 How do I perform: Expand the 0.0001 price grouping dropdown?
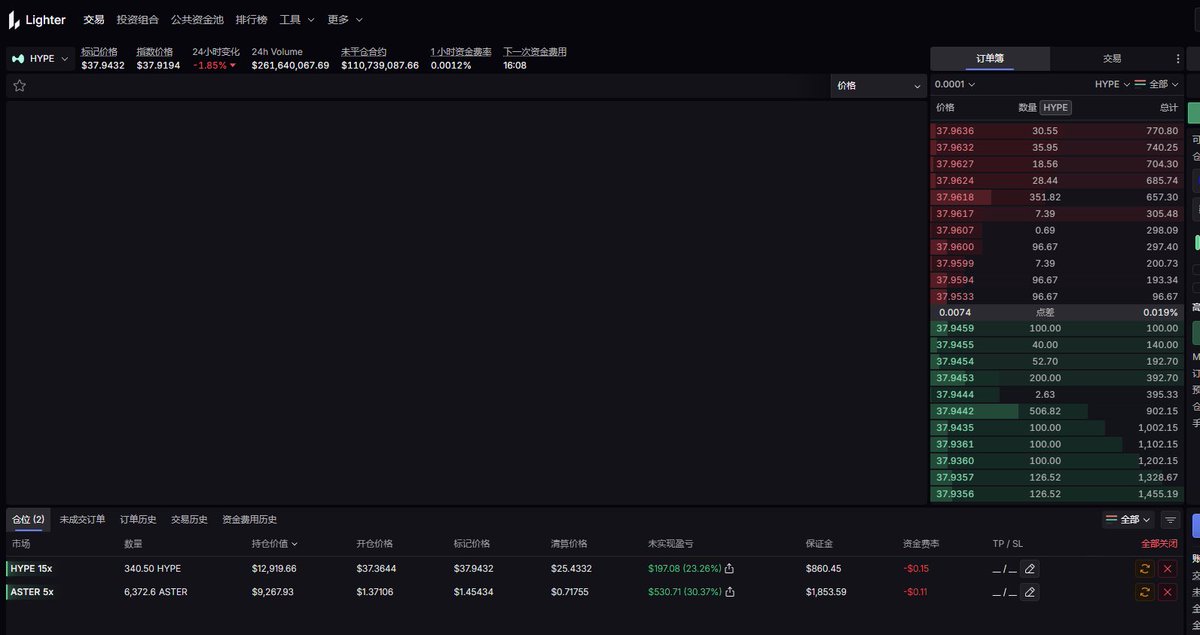click(x=955, y=85)
